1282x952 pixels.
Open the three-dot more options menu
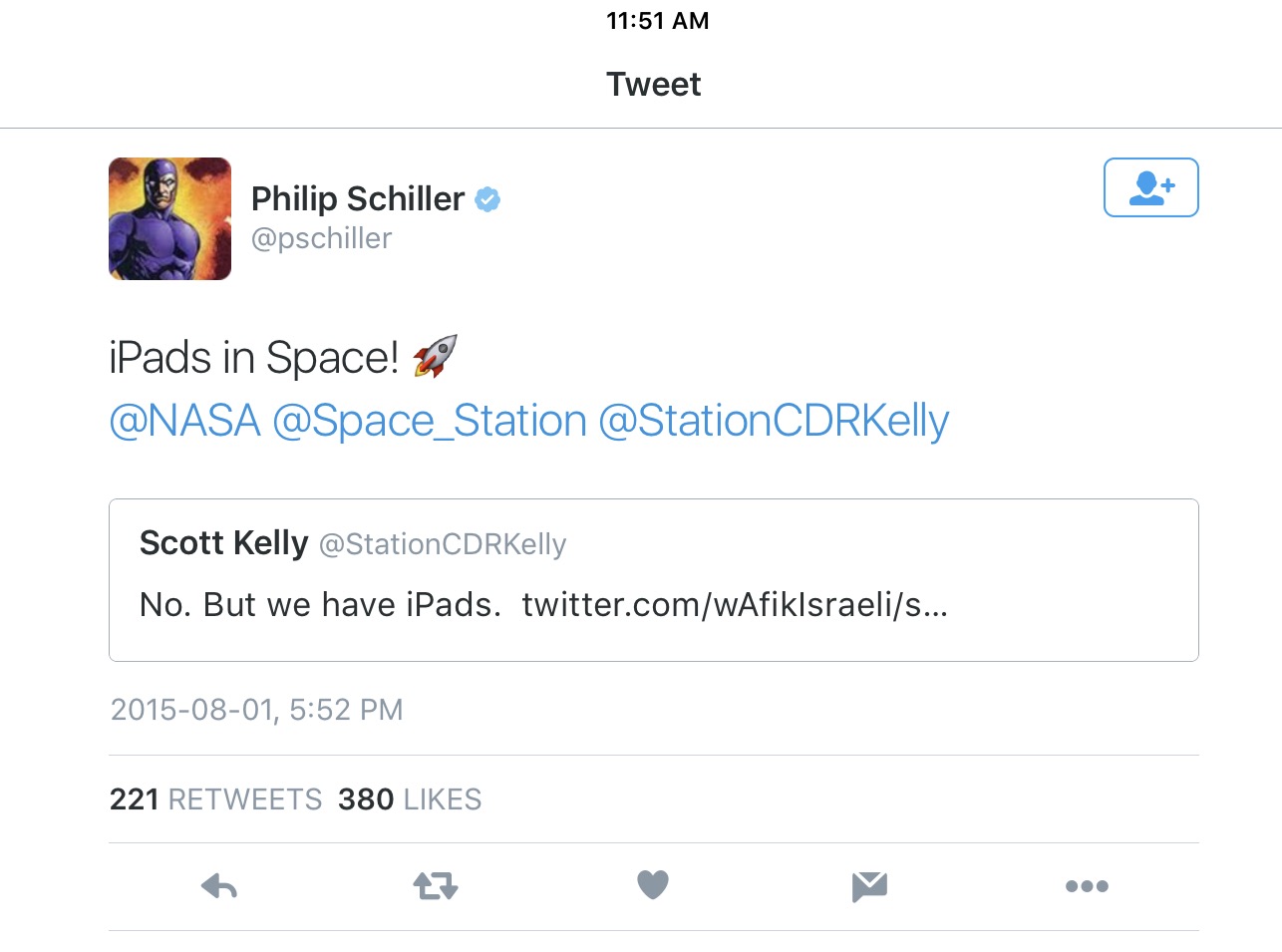pyautogui.click(x=1087, y=886)
